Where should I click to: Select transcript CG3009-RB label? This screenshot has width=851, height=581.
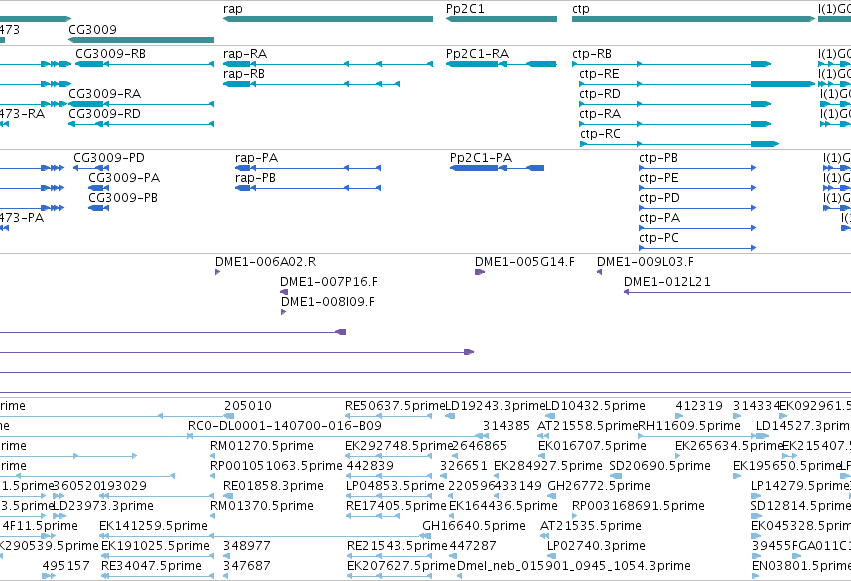click(110, 54)
